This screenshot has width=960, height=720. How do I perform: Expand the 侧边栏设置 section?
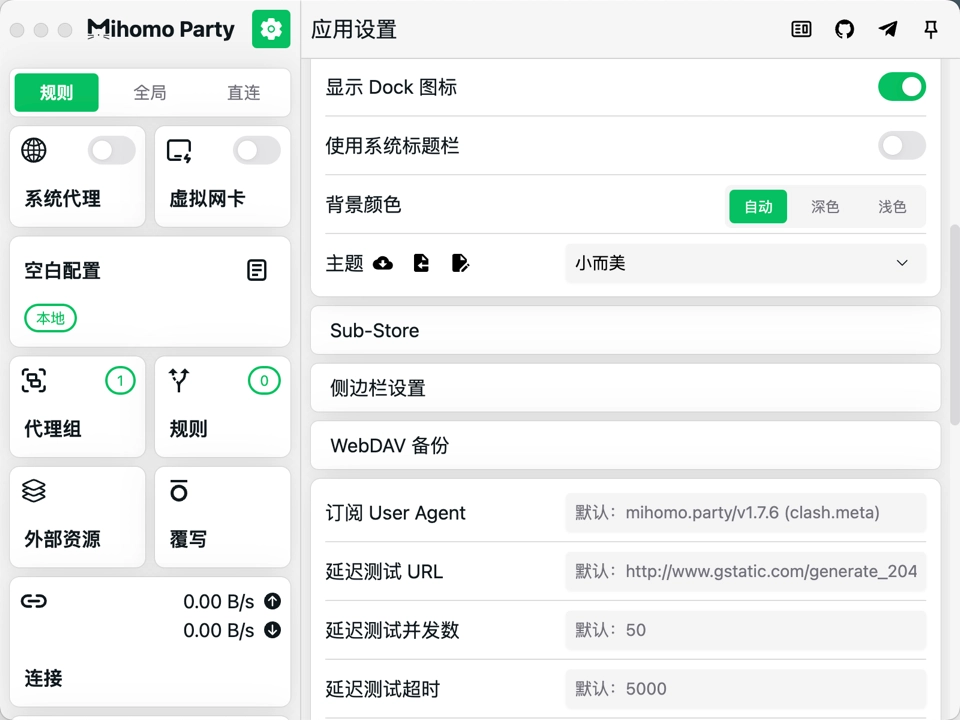tap(625, 388)
